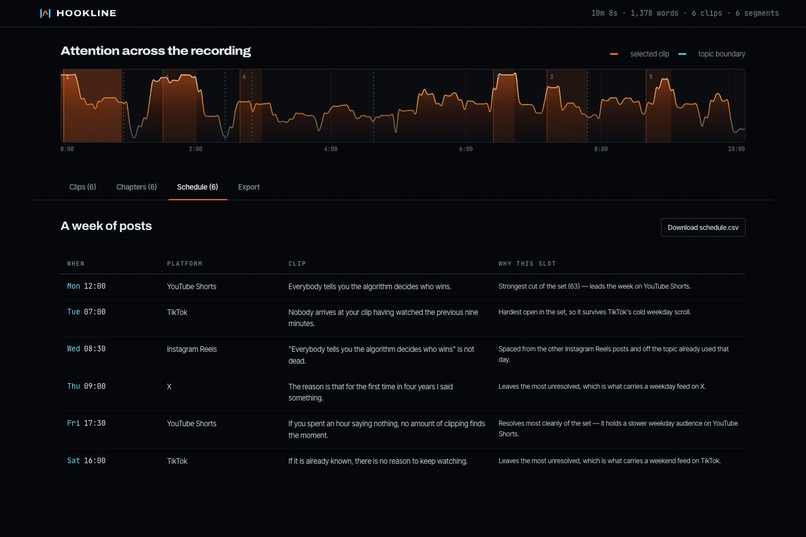
Task: Select the Sat 16:00 schedule row
Action: [403, 461]
